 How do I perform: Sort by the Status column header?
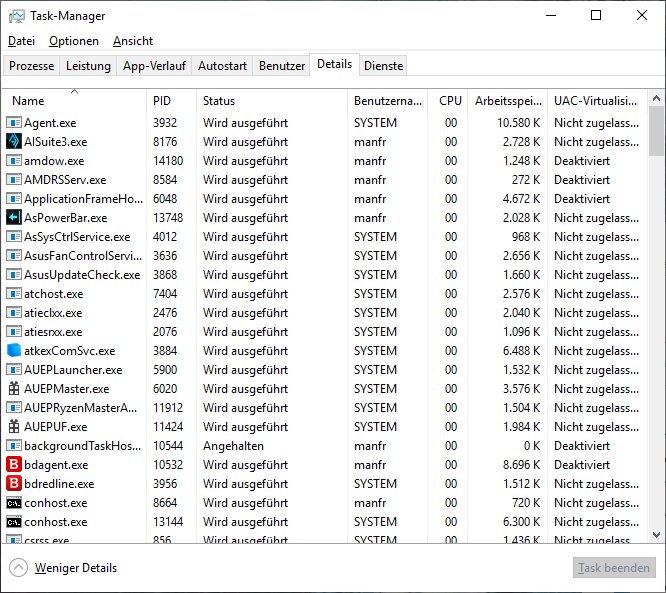click(272, 101)
